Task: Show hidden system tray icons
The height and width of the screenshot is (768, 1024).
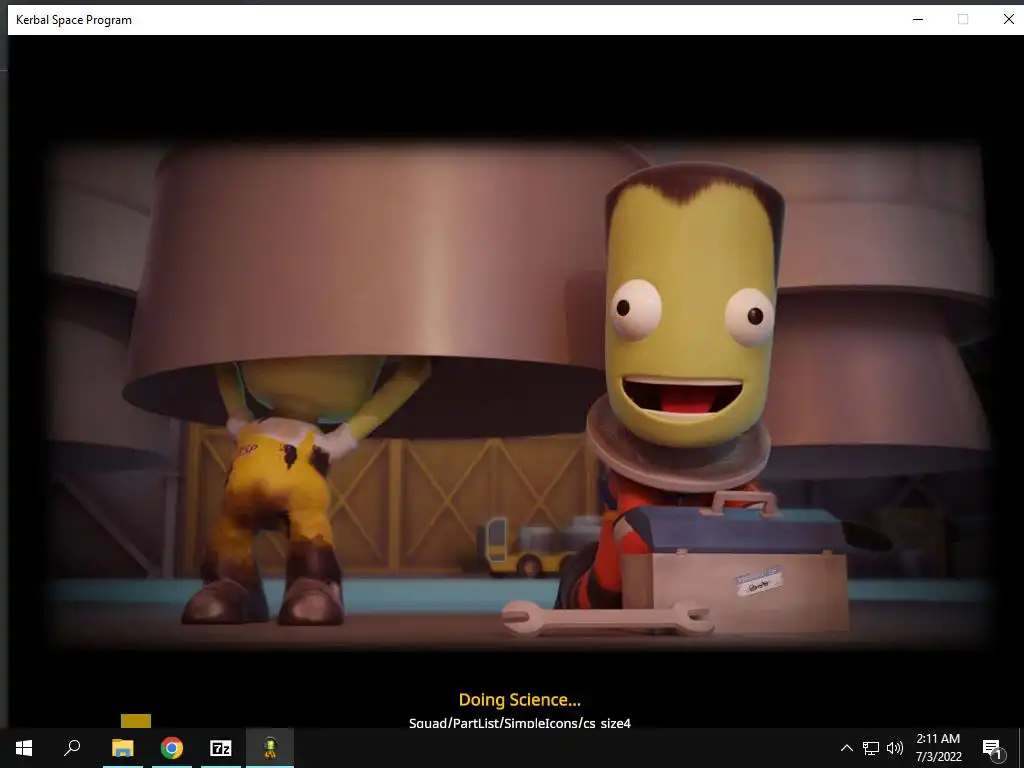Action: 846,748
